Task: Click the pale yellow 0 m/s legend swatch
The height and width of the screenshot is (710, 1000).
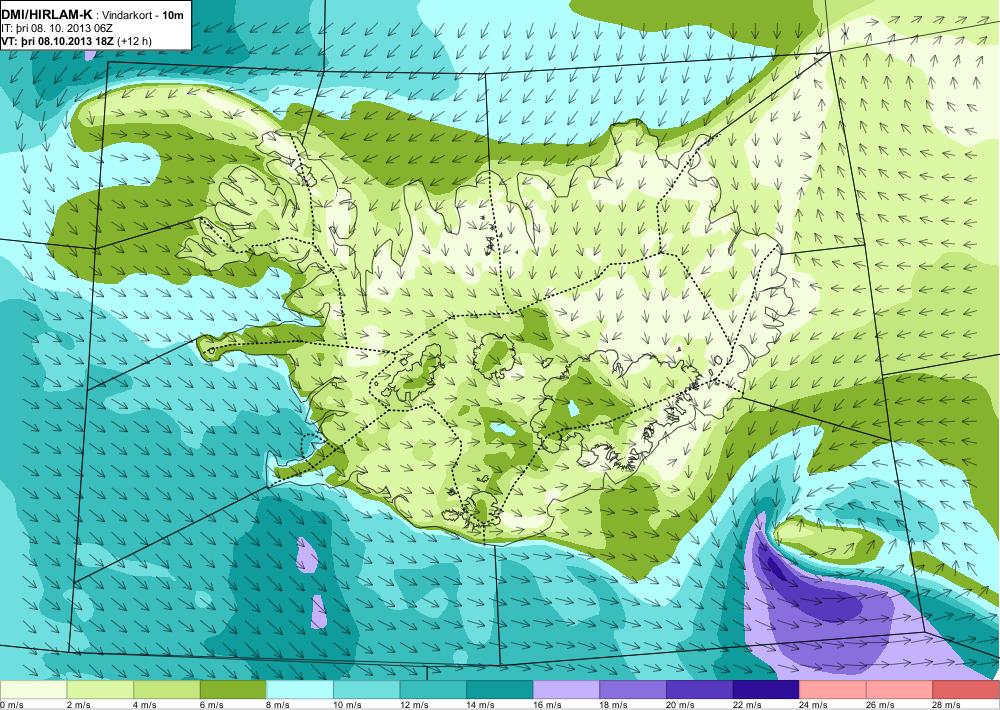Action: pyautogui.click(x=33, y=690)
